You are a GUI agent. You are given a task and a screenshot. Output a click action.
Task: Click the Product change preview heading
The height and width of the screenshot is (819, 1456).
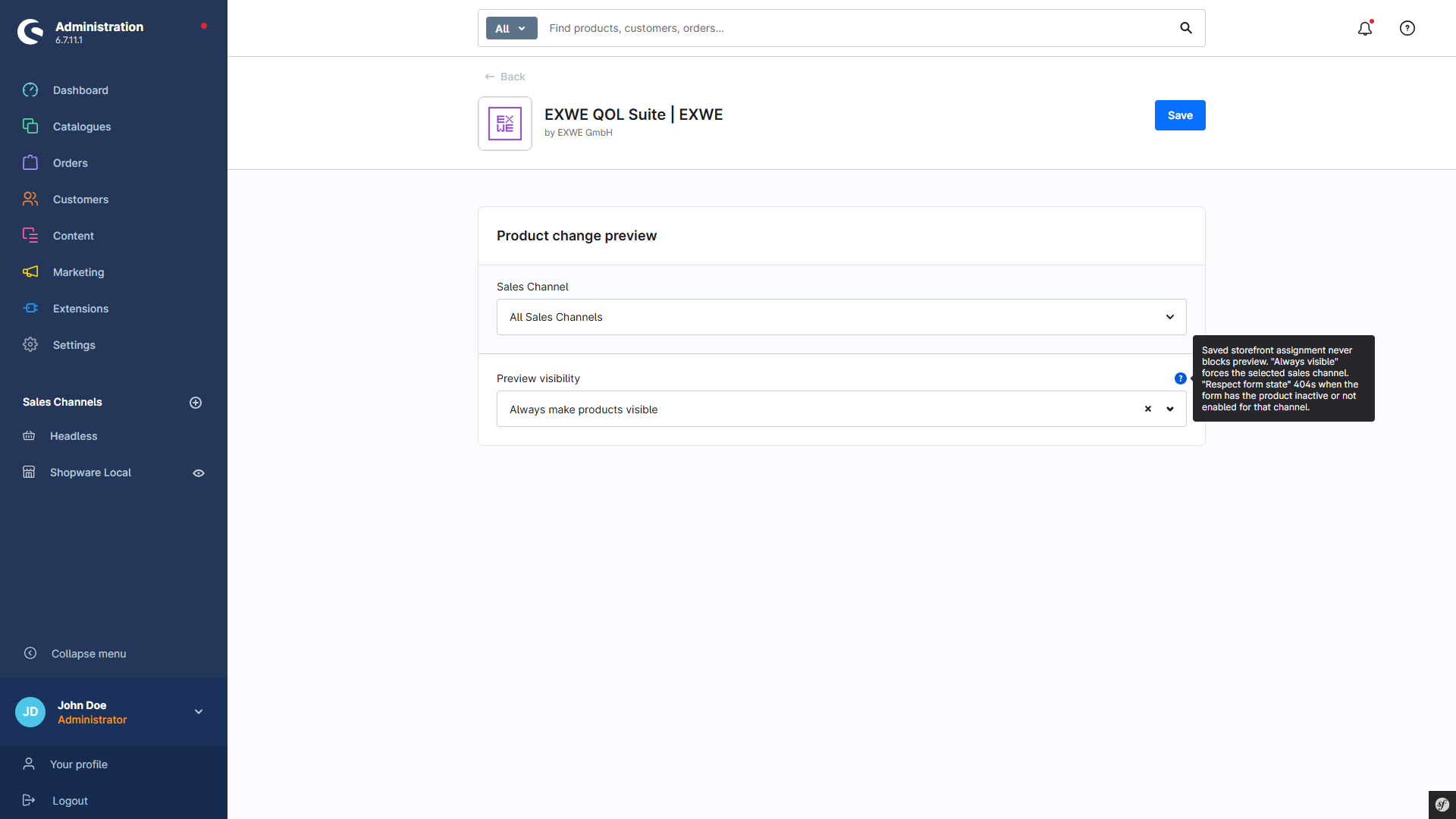576,236
